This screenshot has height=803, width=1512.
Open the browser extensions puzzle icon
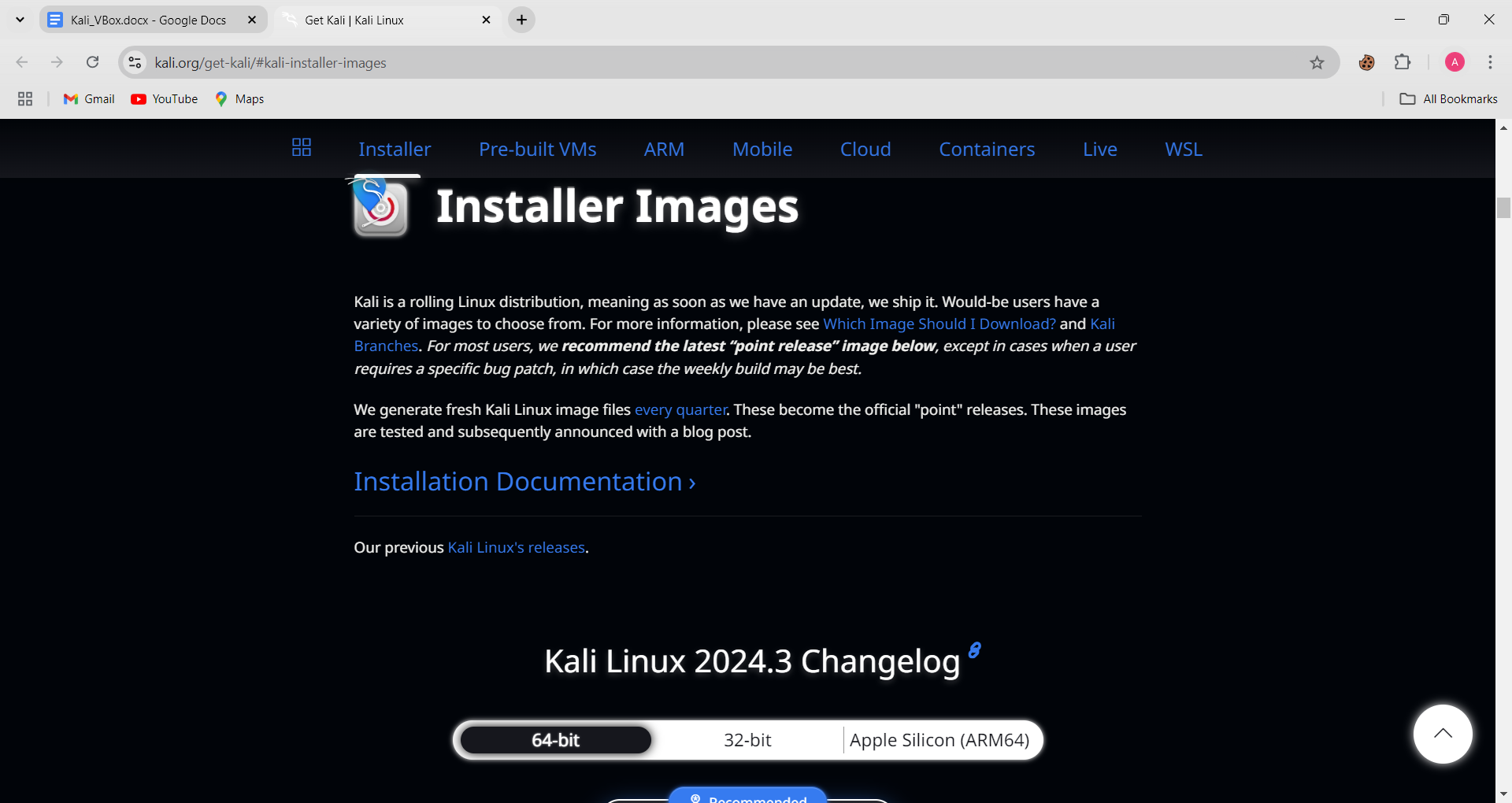tap(1404, 62)
